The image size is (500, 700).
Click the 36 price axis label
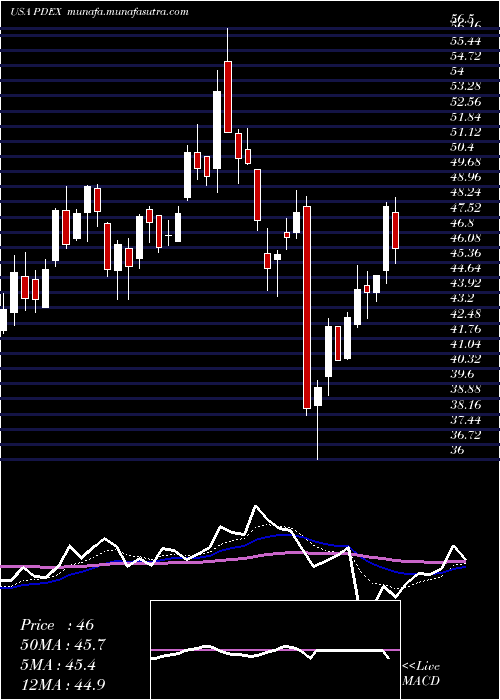pos(458,450)
